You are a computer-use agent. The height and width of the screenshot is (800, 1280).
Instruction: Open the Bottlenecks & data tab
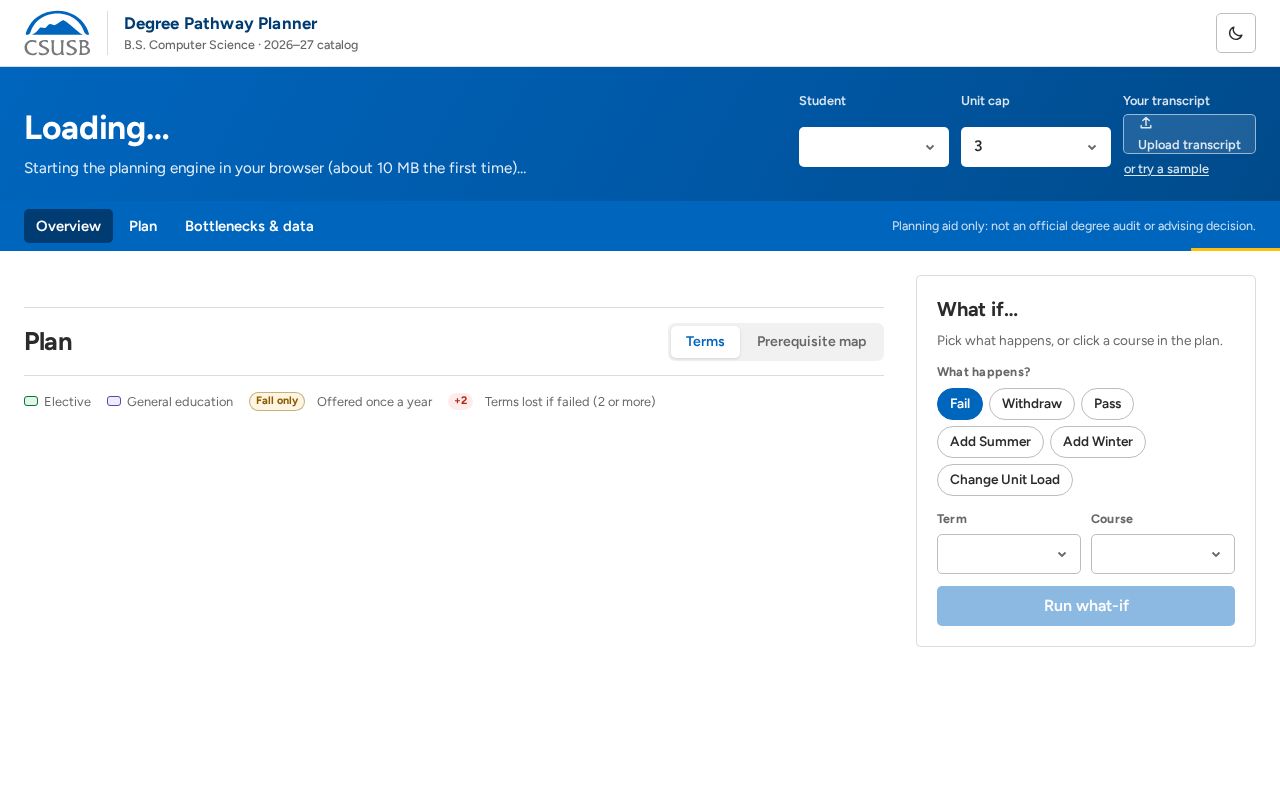tap(249, 226)
